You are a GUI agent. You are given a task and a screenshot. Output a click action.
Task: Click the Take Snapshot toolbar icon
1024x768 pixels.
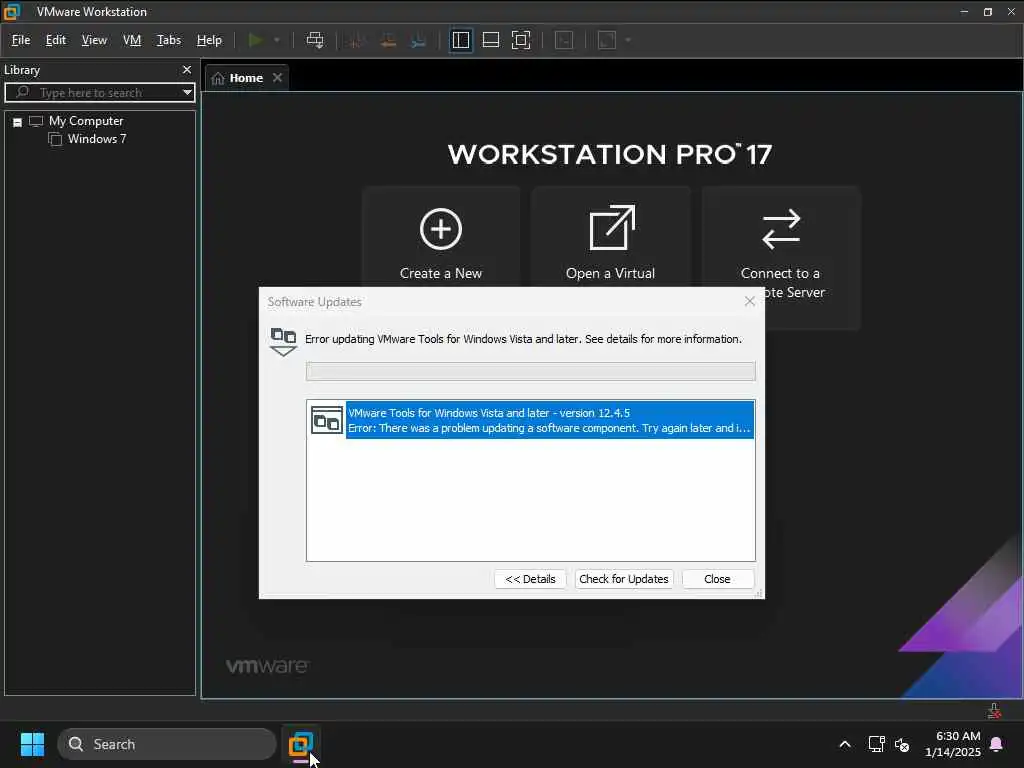(x=357, y=40)
